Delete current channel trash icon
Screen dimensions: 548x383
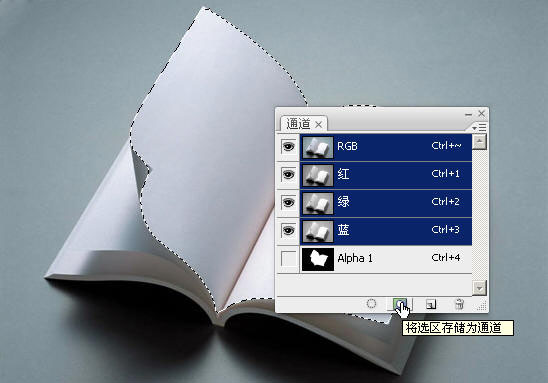click(459, 304)
